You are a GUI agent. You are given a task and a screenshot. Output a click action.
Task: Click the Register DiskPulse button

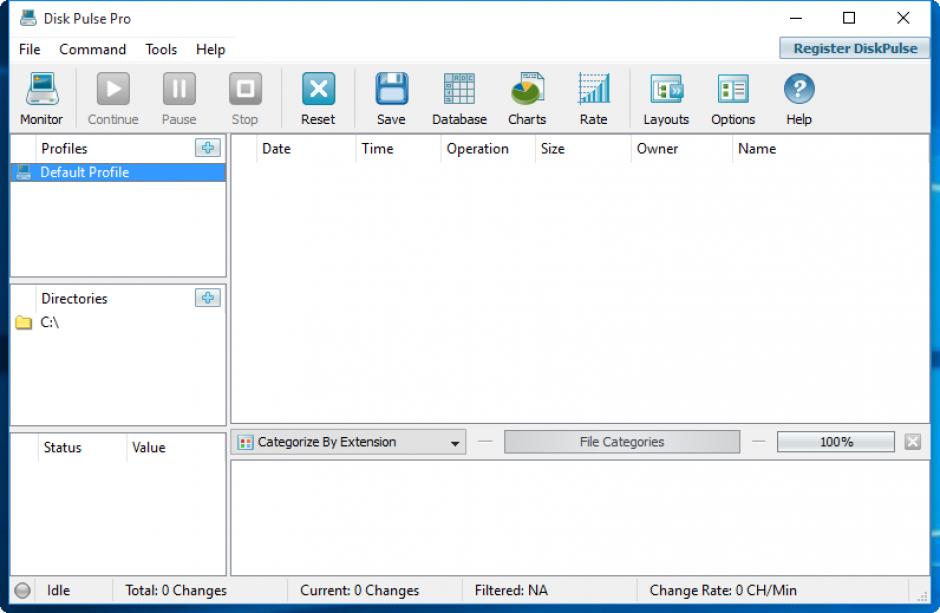click(x=855, y=48)
